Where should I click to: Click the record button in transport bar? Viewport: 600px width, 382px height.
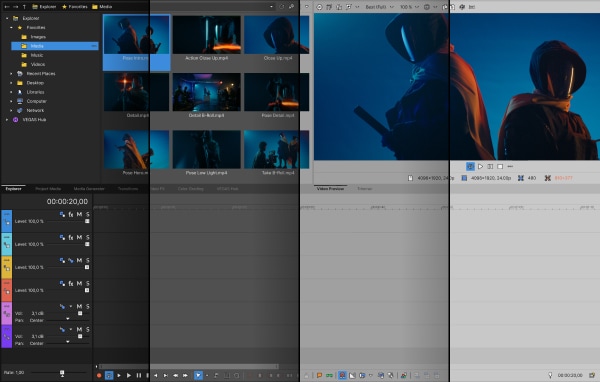99,376
